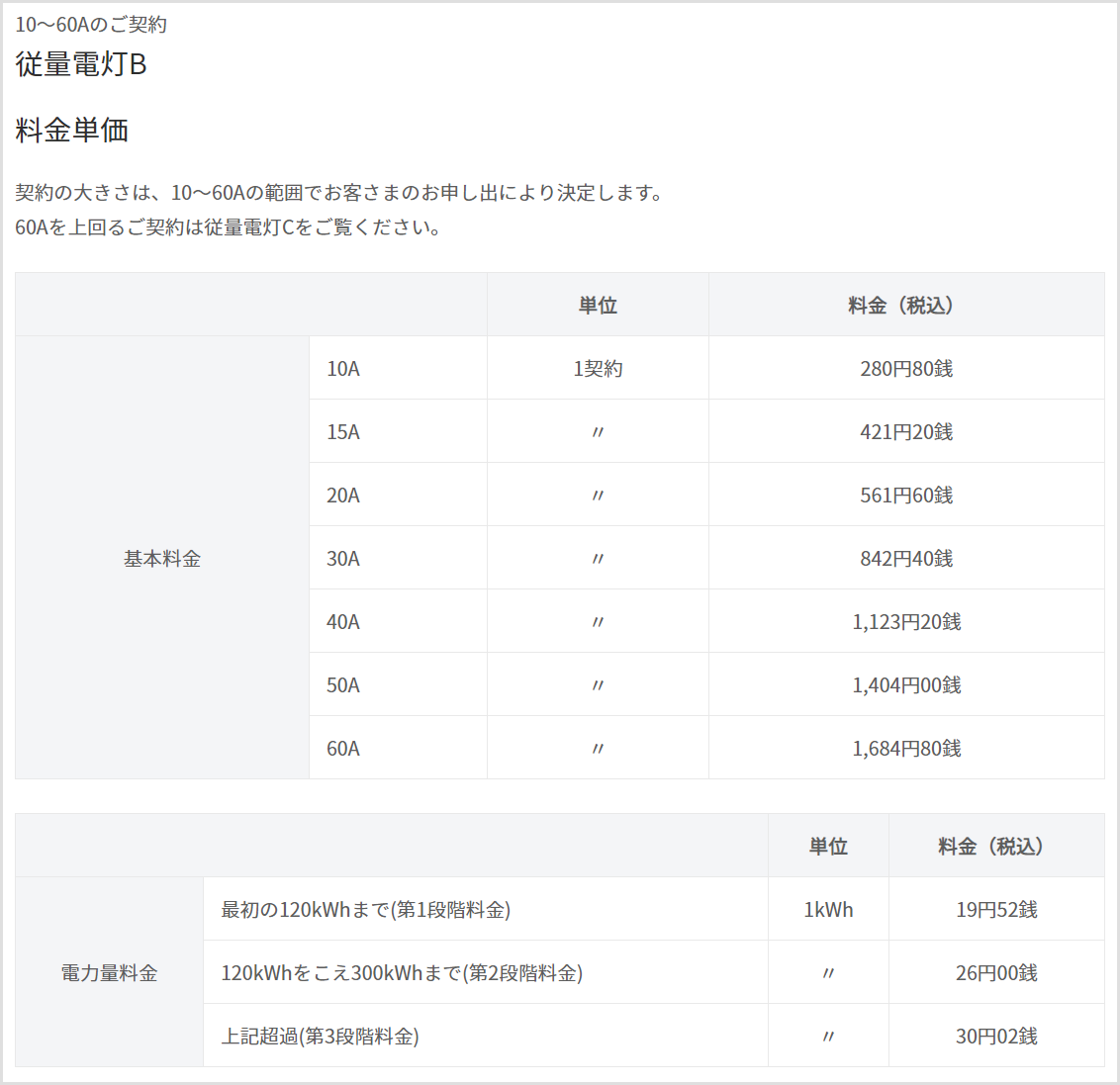Click the 280円80銭 price cell
The image size is (1120, 1085).
906,369
